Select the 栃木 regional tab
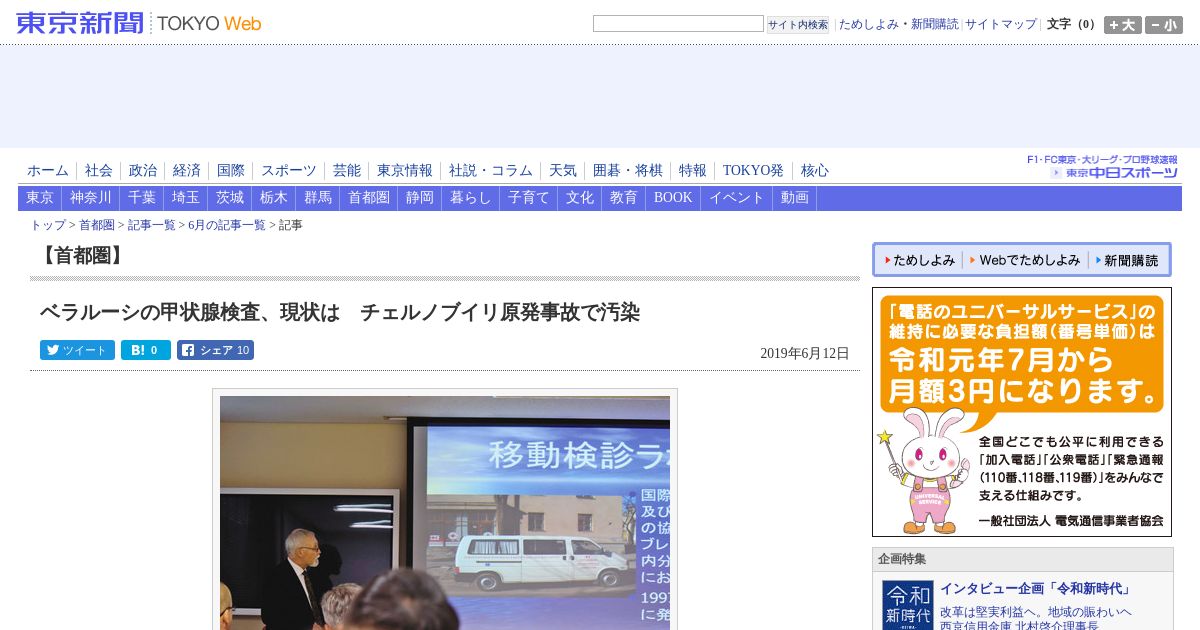 click(x=274, y=198)
